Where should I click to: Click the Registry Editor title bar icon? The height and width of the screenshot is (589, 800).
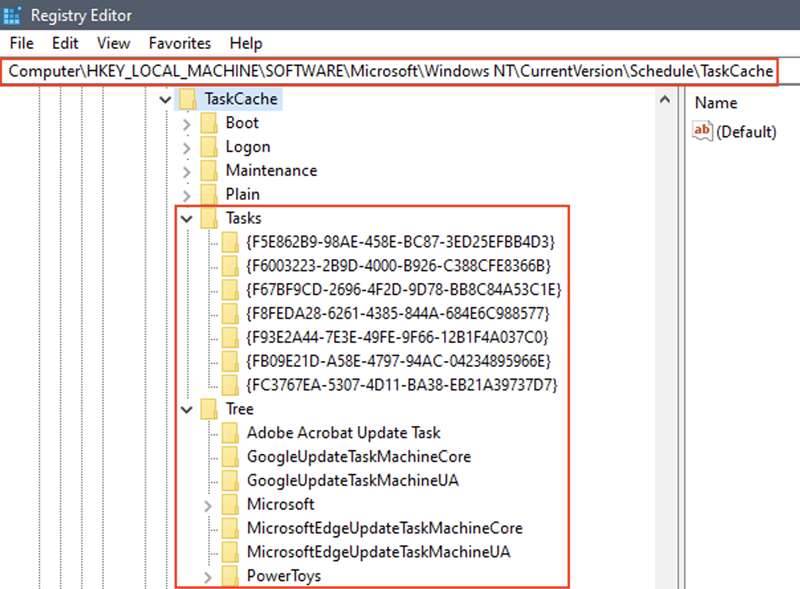pyautogui.click(x=12, y=14)
